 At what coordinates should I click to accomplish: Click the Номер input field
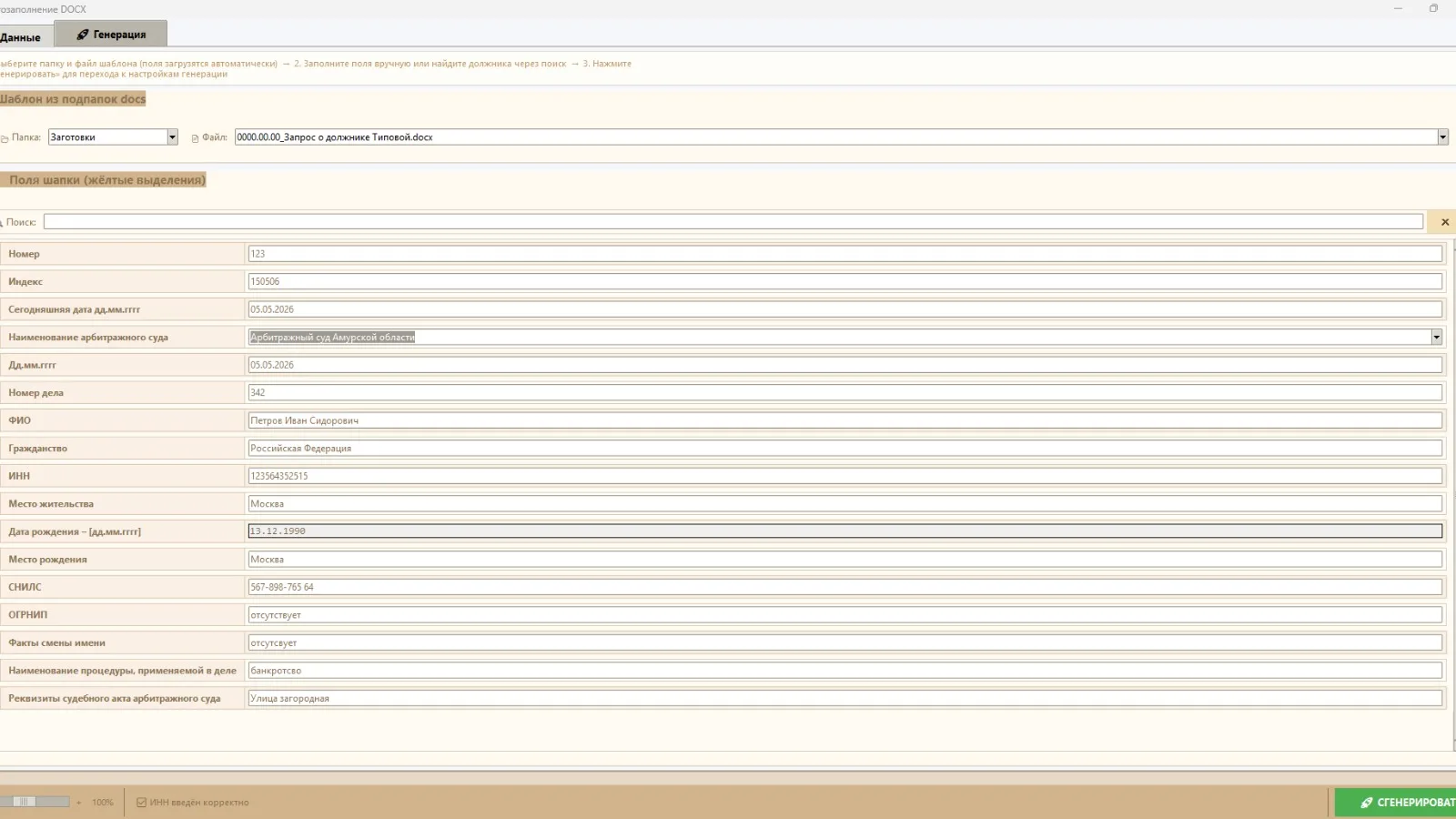[x=845, y=254]
